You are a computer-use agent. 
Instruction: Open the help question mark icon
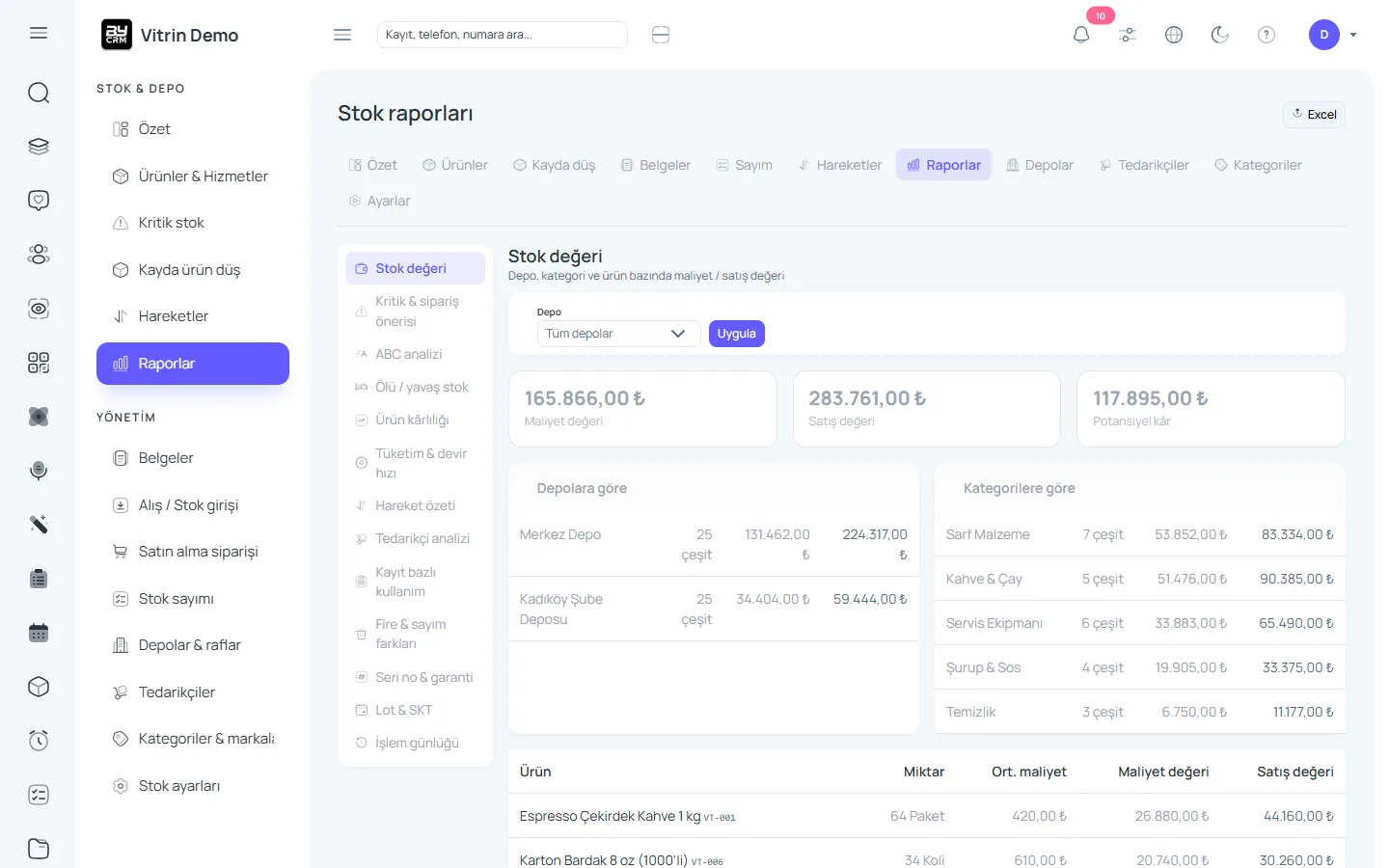(x=1266, y=35)
